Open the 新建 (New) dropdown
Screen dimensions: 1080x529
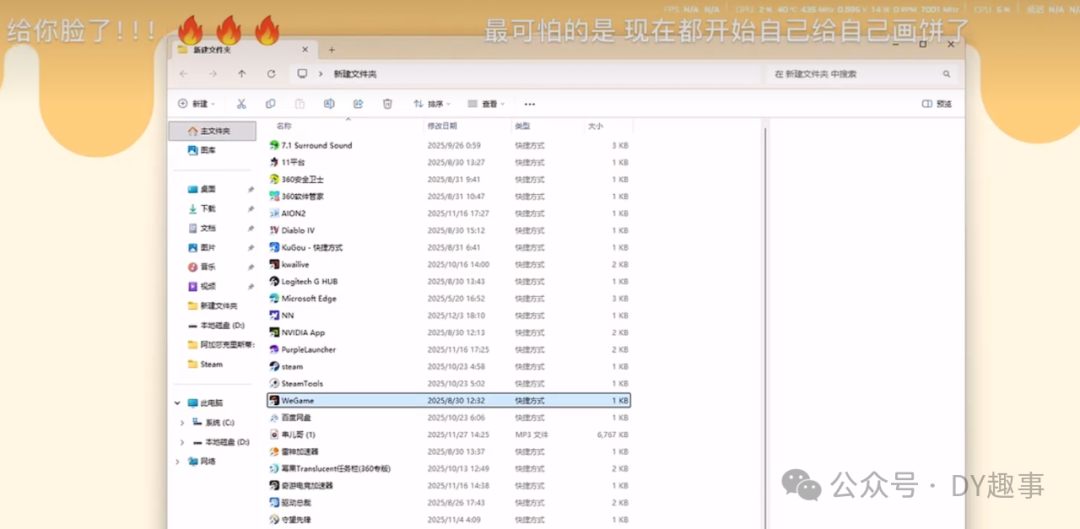(197, 104)
